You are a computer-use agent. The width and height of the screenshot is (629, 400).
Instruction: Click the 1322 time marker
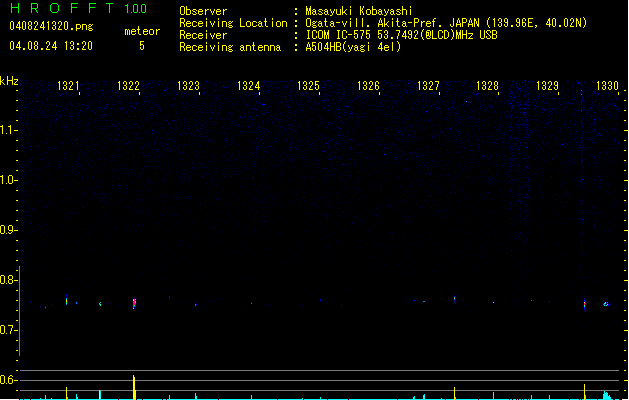[128, 86]
